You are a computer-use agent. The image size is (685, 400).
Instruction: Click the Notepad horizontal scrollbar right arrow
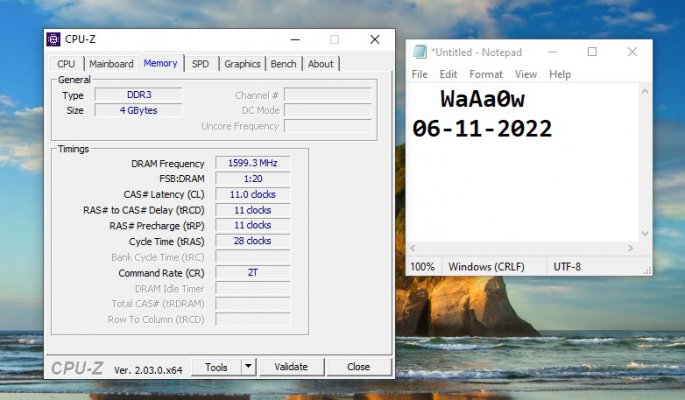tap(630, 248)
